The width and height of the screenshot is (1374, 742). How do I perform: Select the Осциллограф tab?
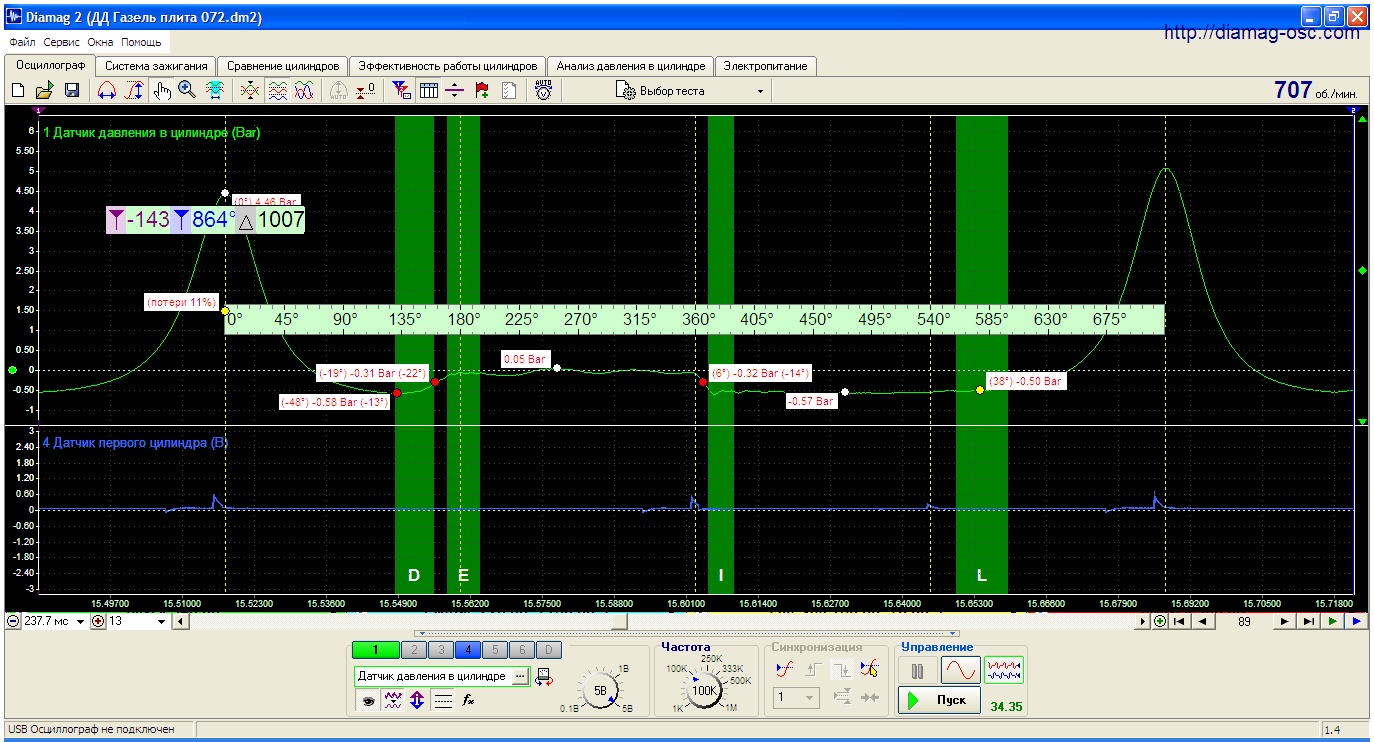click(x=49, y=65)
